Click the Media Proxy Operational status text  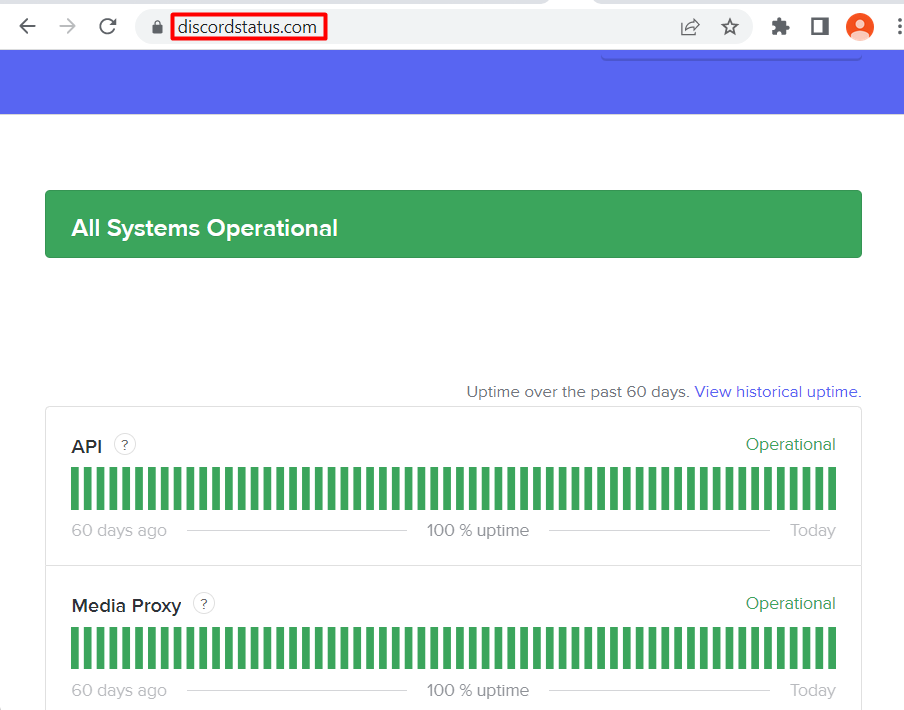click(790, 603)
